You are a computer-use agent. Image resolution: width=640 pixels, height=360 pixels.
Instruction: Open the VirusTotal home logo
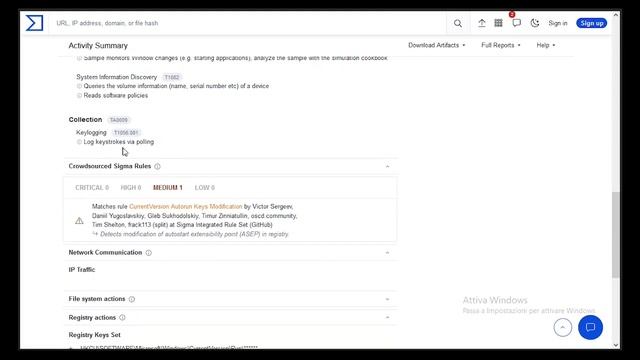point(34,23)
